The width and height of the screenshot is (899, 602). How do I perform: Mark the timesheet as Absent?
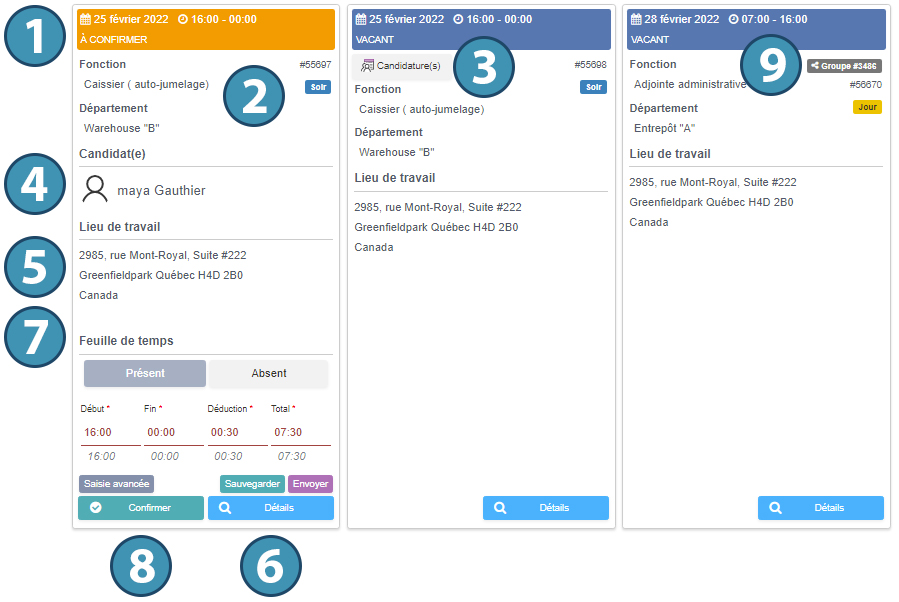pyautogui.click(x=268, y=373)
